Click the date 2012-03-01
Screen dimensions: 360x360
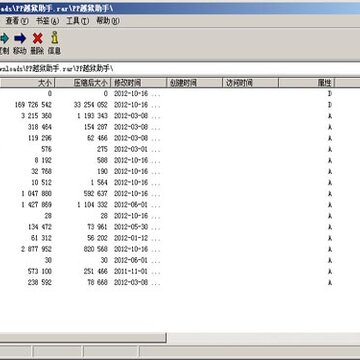point(131,149)
